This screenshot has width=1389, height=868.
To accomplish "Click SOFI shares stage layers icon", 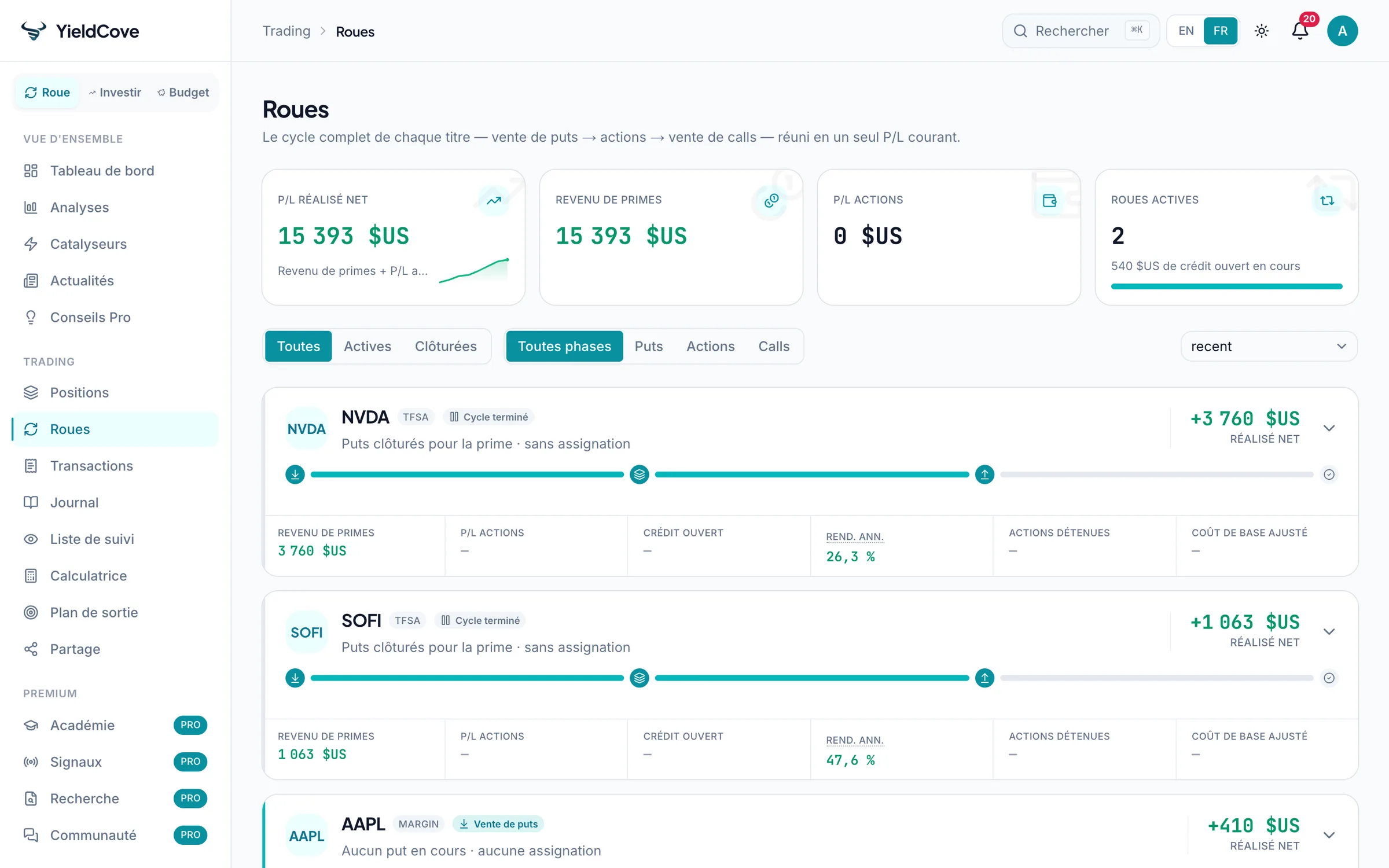I will point(640,678).
